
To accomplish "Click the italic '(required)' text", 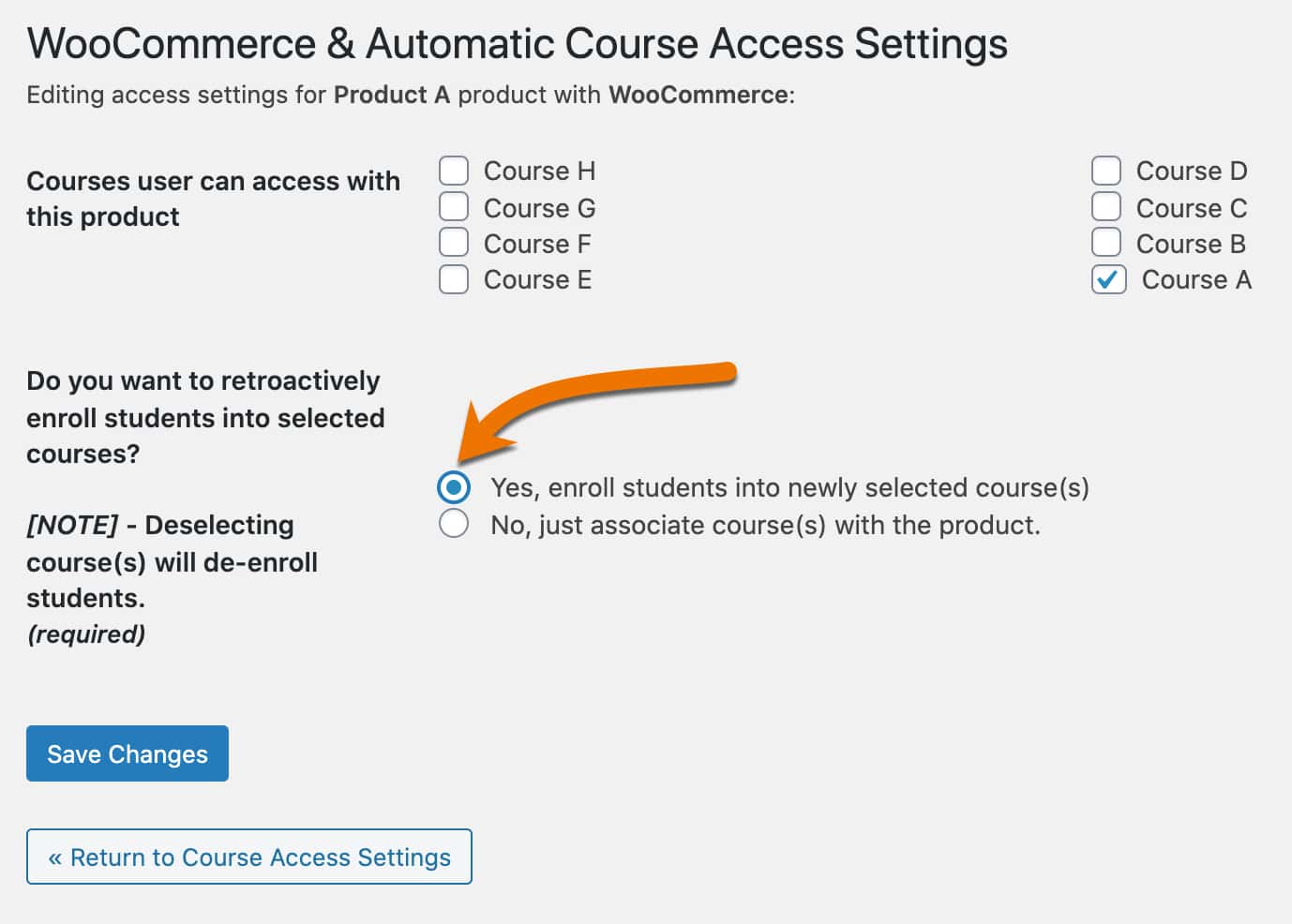I will click(x=86, y=634).
